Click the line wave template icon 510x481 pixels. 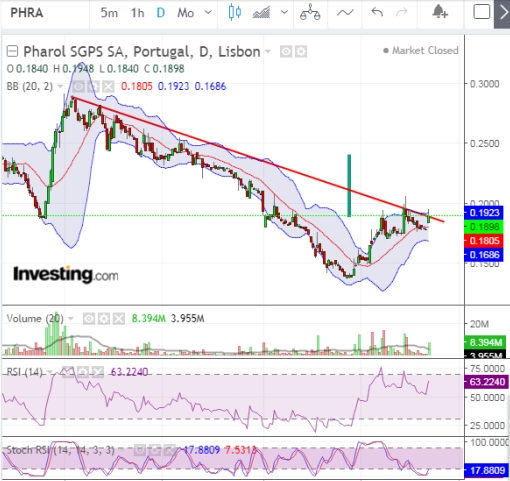pyautogui.click(x=345, y=13)
